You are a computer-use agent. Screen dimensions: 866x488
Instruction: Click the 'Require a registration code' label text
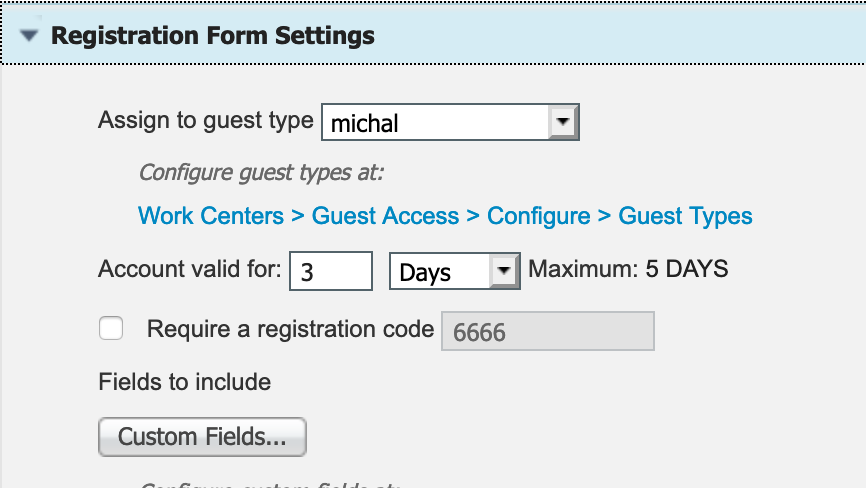tap(291, 329)
